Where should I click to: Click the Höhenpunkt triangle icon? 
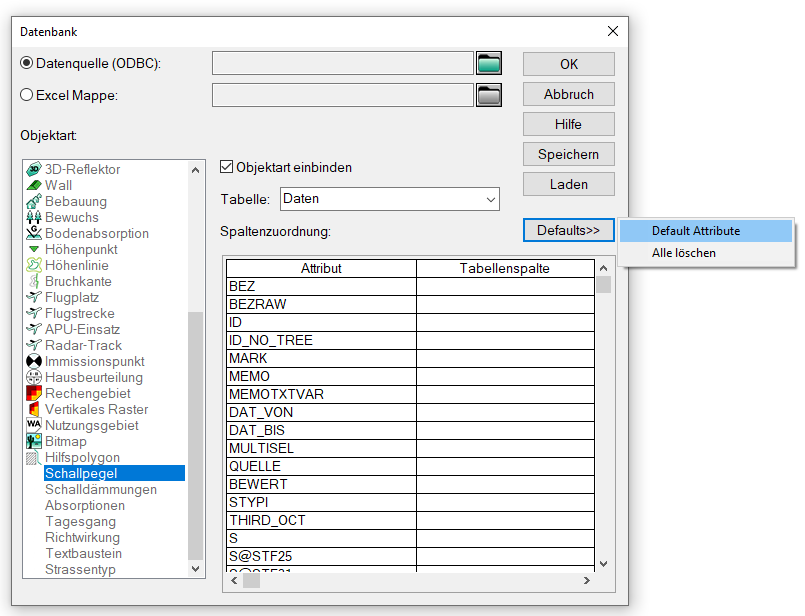click(x=34, y=249)
